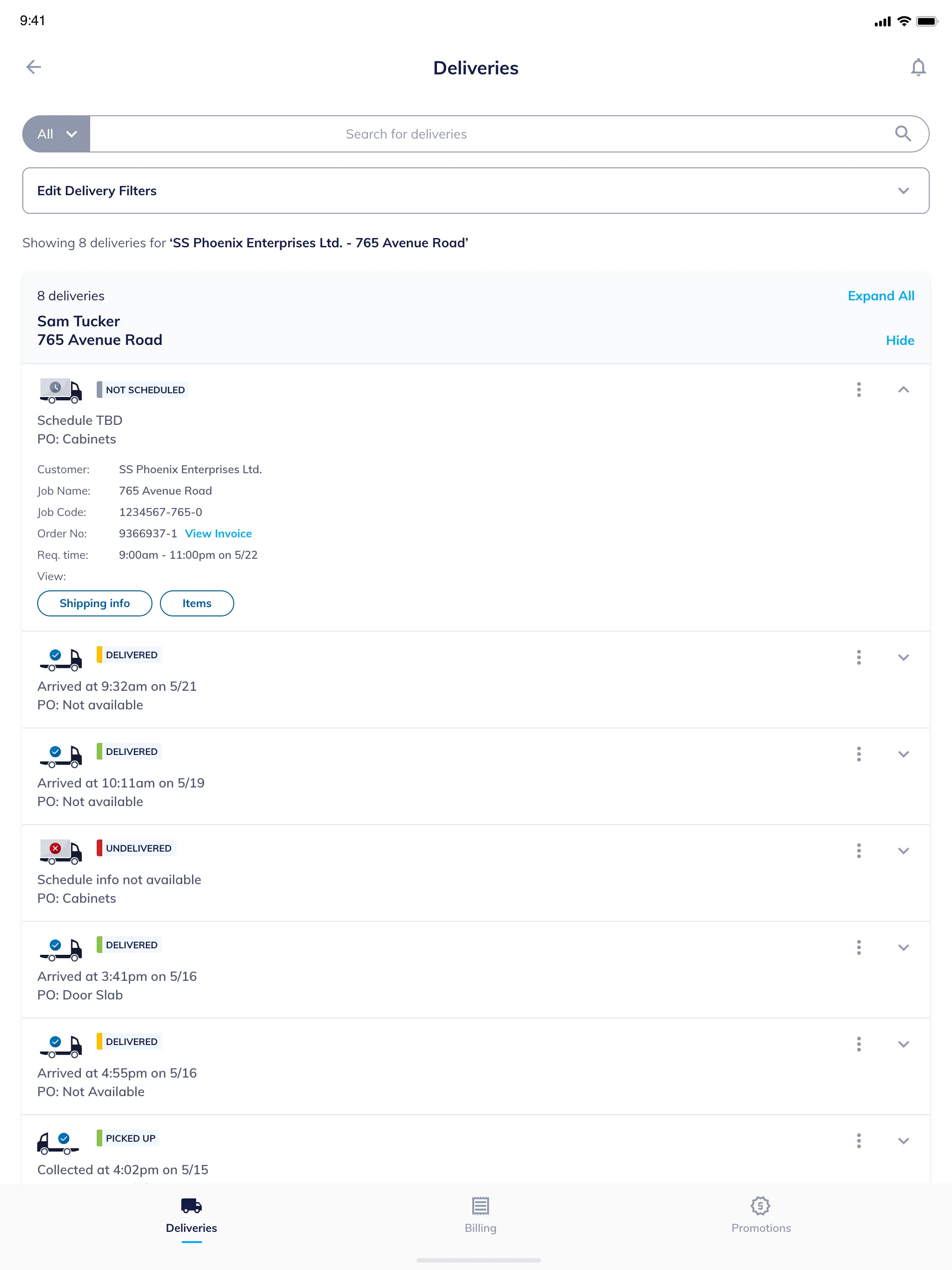Search for a specific delivery
The image size is (952, 1270).
(x=506, y=134)
